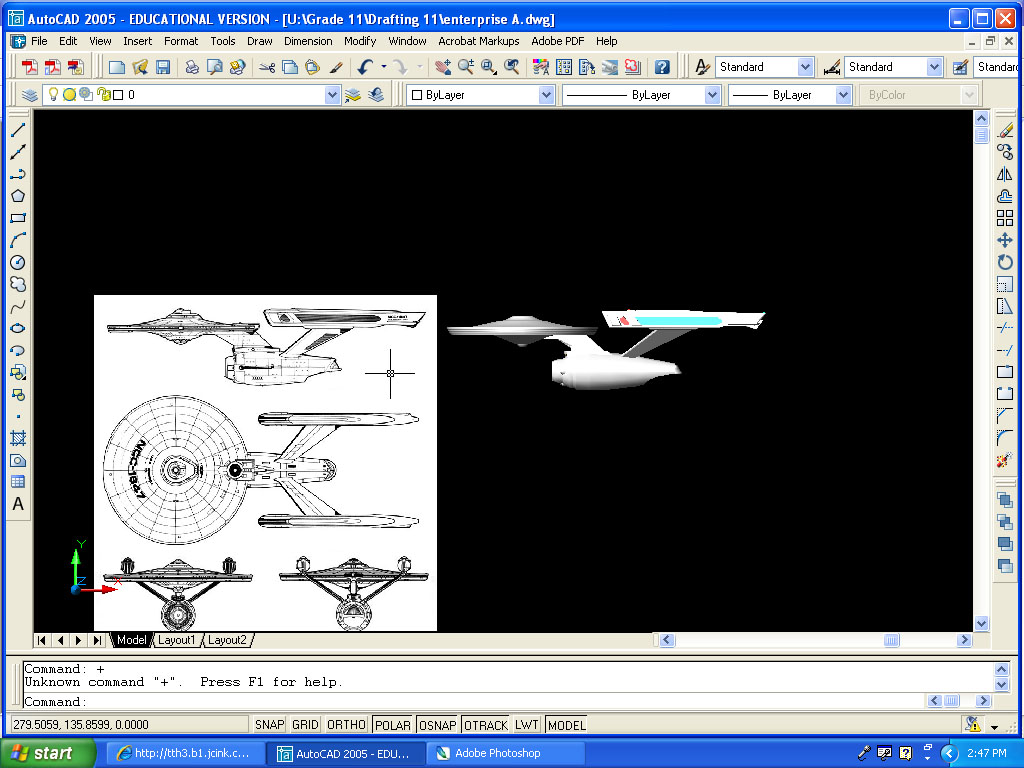Image resolution: width=1024 pixels, height=768 pixels.
Task: Select the Rotate tool
Action: point(1005,263)
